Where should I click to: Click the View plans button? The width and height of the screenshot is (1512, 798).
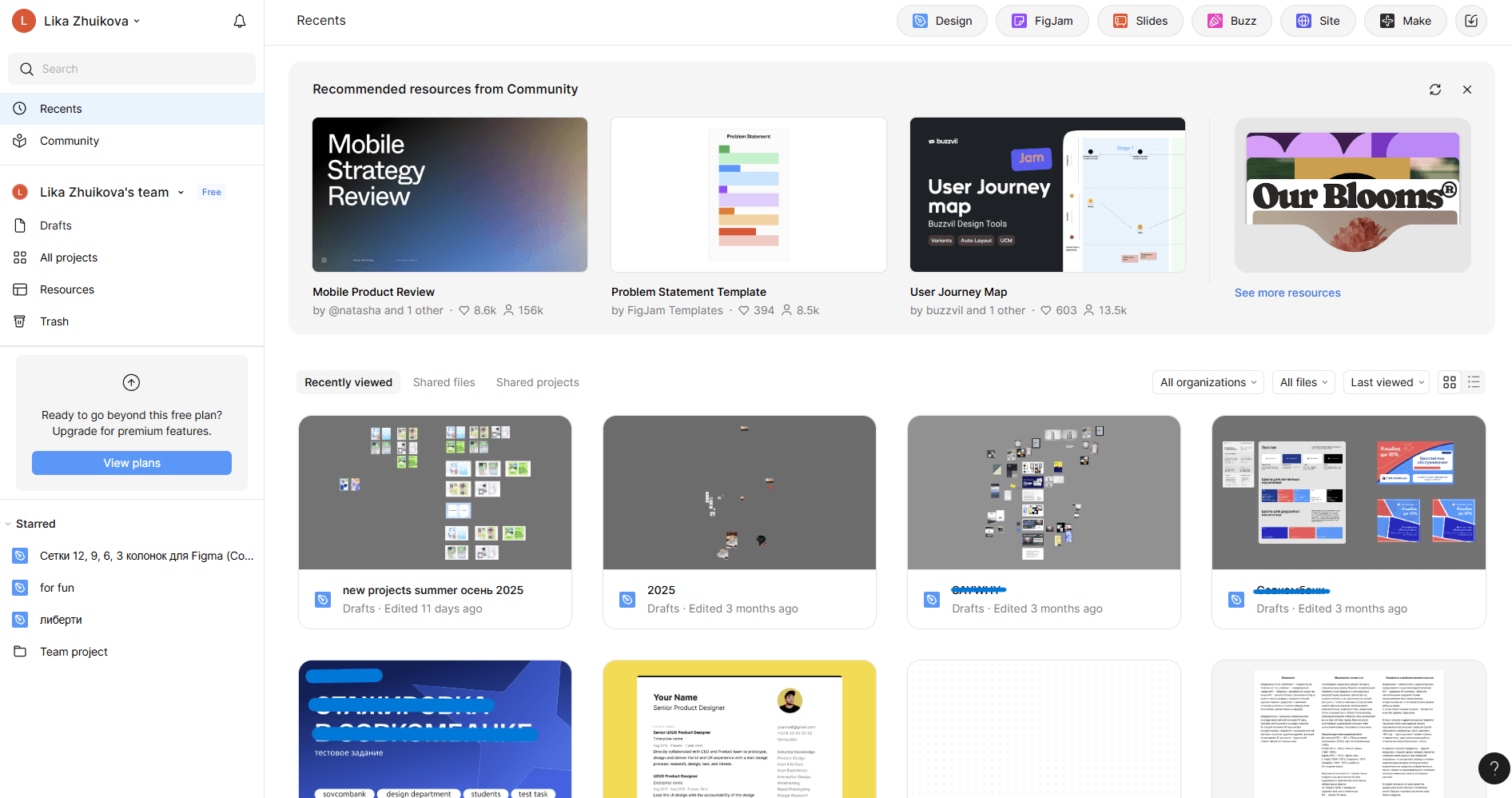tap(132, 463)
